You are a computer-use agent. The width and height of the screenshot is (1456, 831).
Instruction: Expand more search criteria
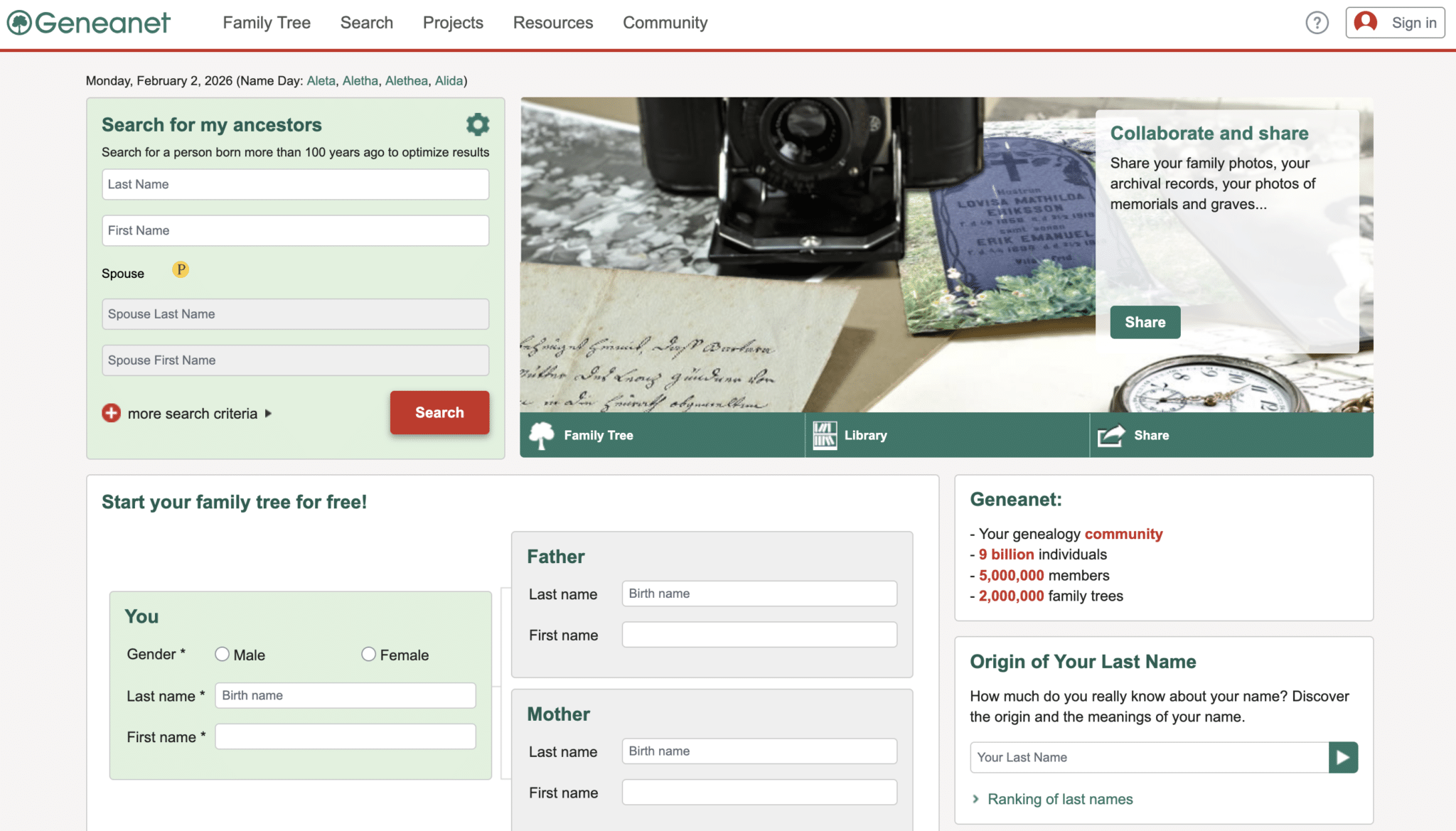193,414
